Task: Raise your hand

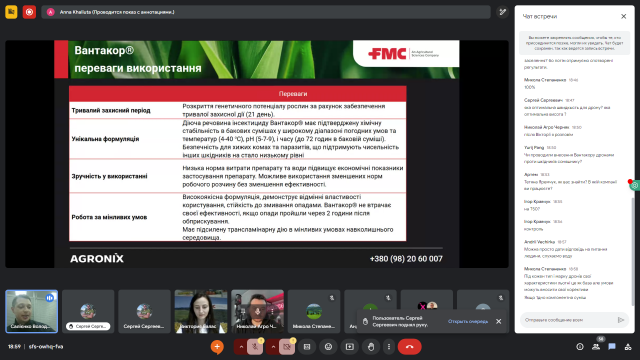Action: pos(371,347)
